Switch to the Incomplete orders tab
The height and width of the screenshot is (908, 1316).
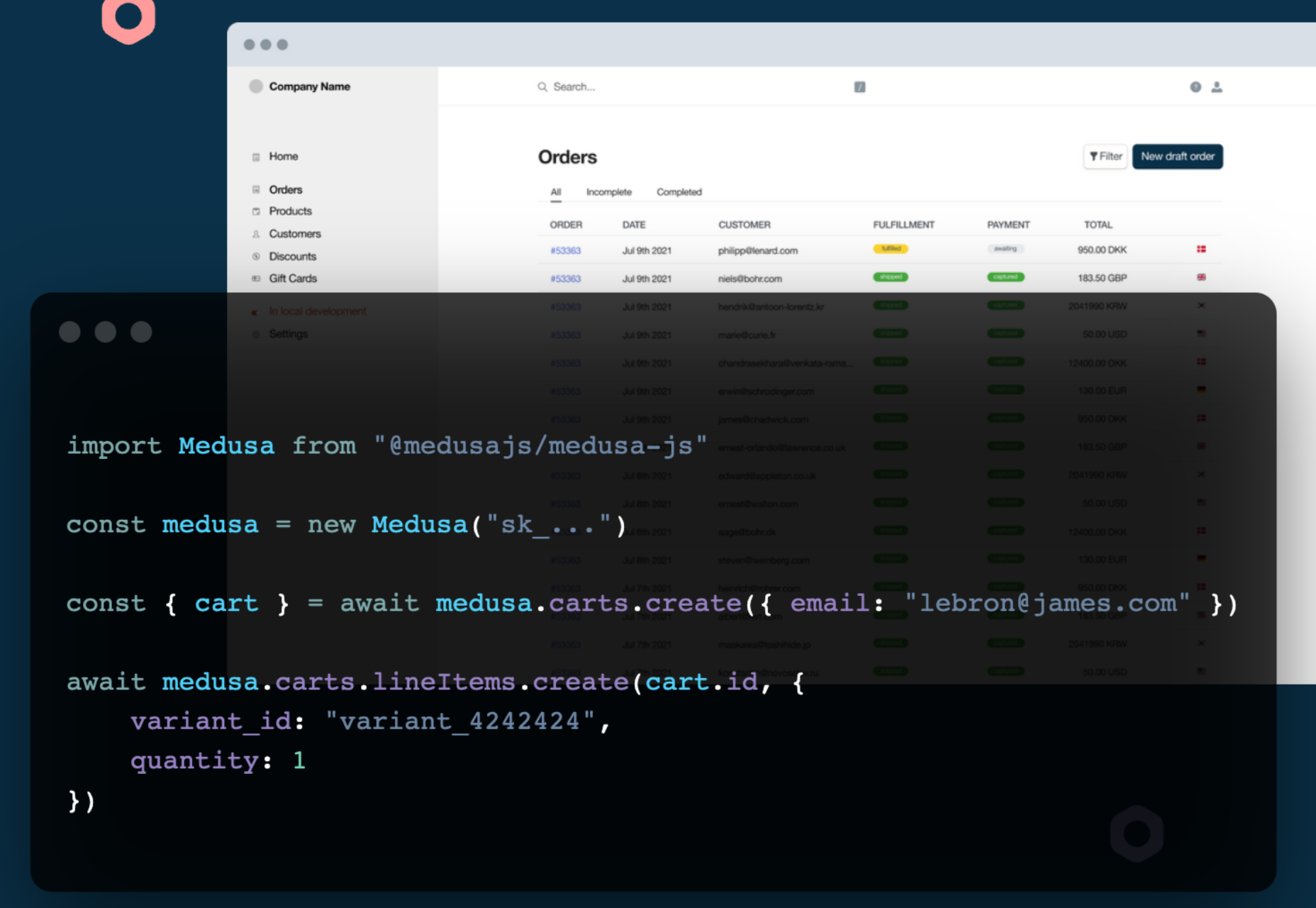pos(608,192)
